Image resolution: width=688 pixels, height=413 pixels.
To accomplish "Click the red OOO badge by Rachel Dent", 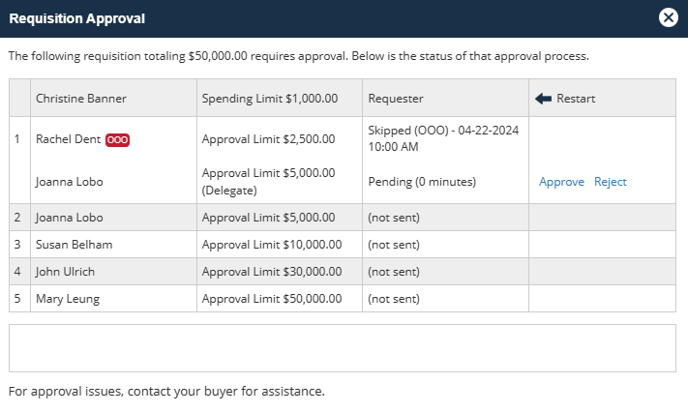I will click(118, 140).
